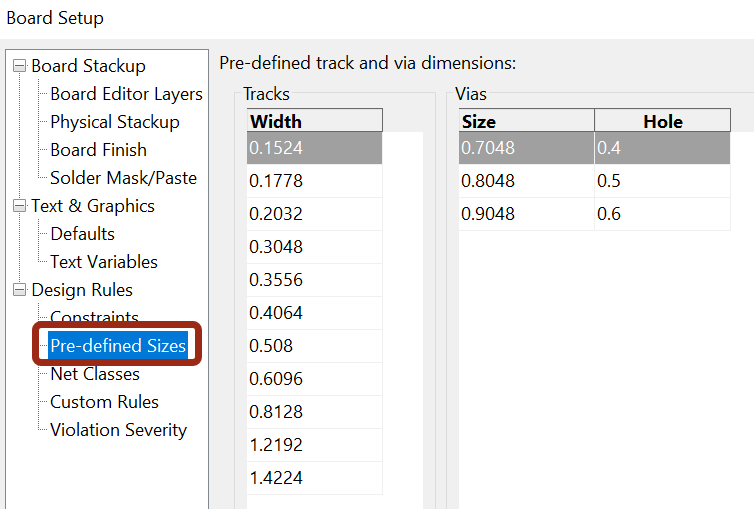Select via size cell 0.8048
The image size is (754, 509).
(527, 181)
